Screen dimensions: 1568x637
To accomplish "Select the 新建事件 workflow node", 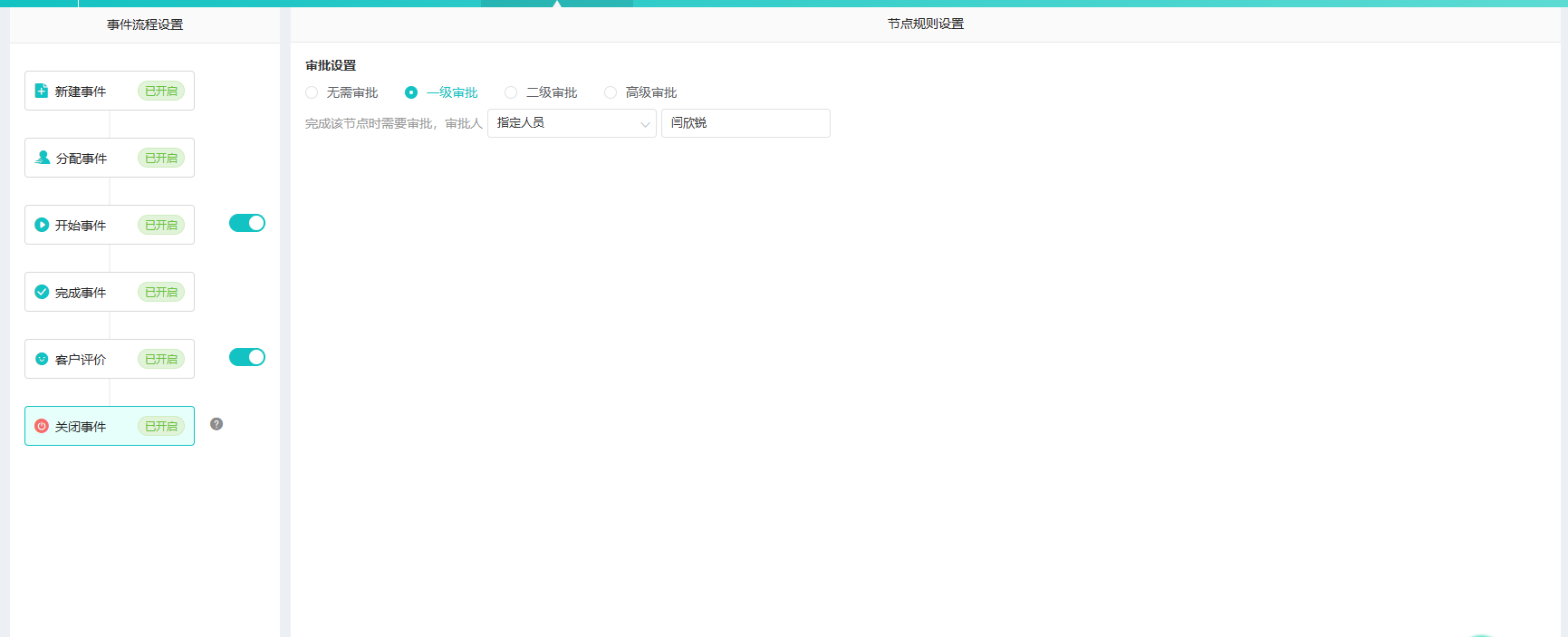I will click(x=110, y=91).
